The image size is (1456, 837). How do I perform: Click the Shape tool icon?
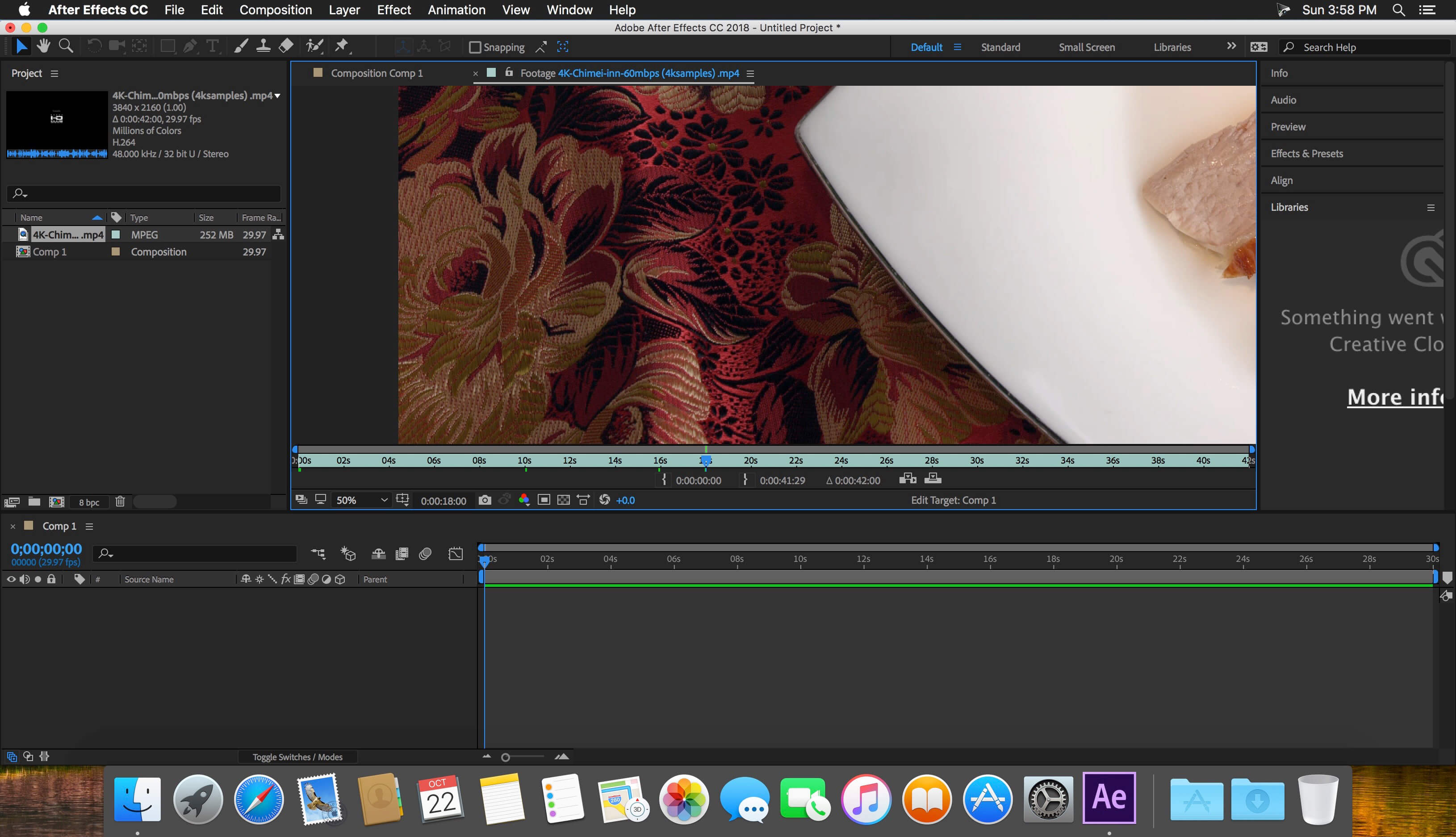[165, 47]
